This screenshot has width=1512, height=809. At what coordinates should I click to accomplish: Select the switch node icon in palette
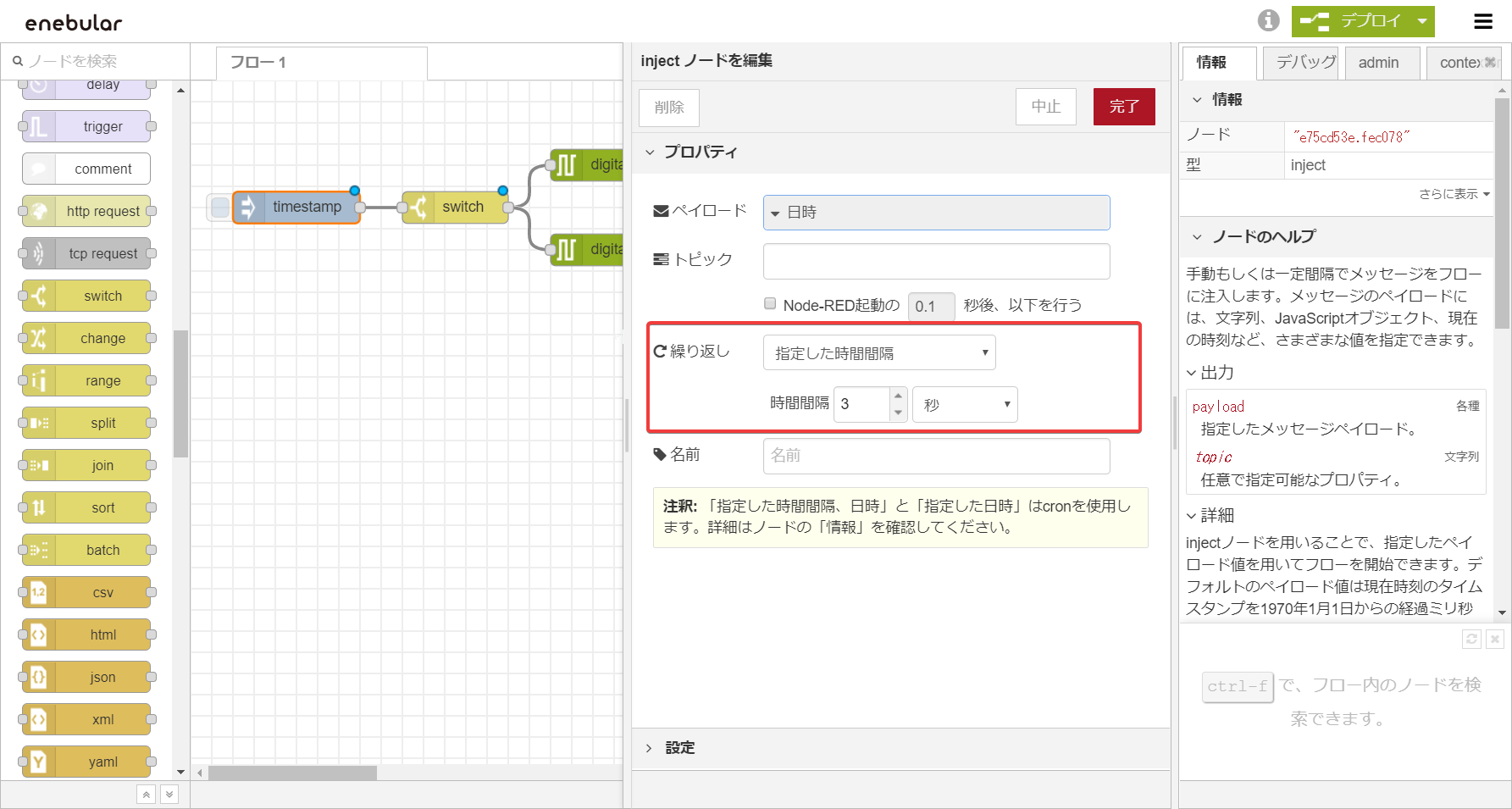point(39,296)
